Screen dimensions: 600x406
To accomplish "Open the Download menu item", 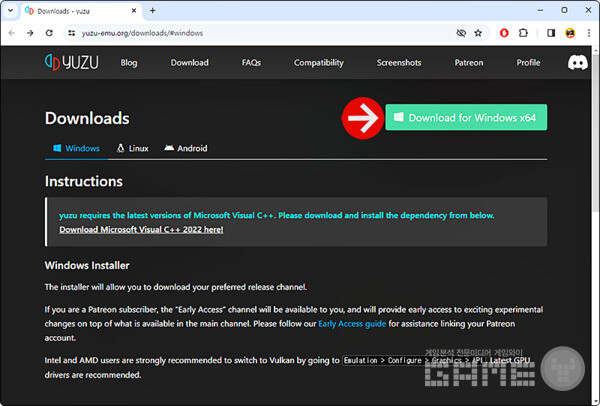I will click(x=190, y=63).
